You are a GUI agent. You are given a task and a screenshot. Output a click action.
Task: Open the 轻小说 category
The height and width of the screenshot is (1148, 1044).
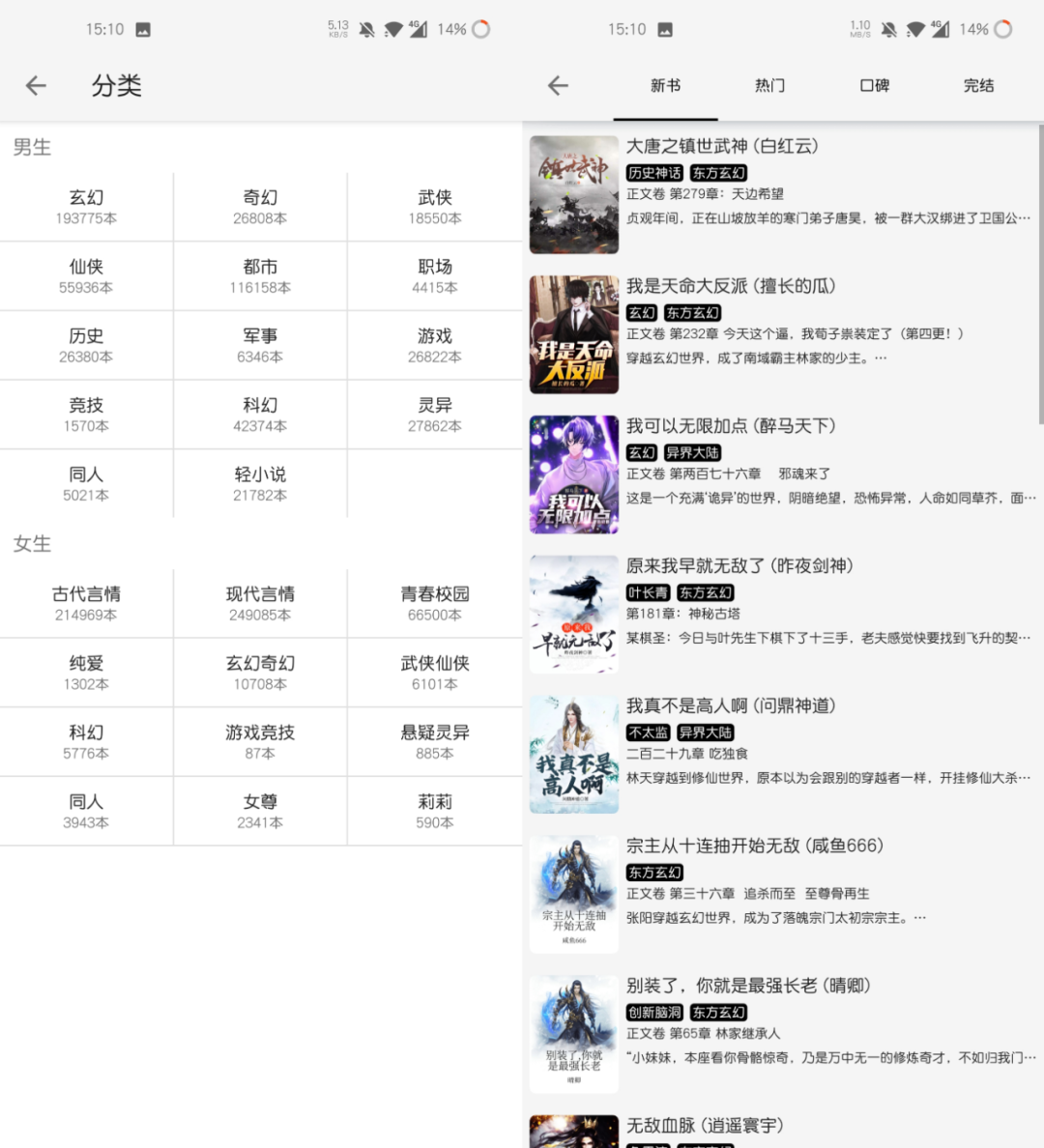[260, 484]
